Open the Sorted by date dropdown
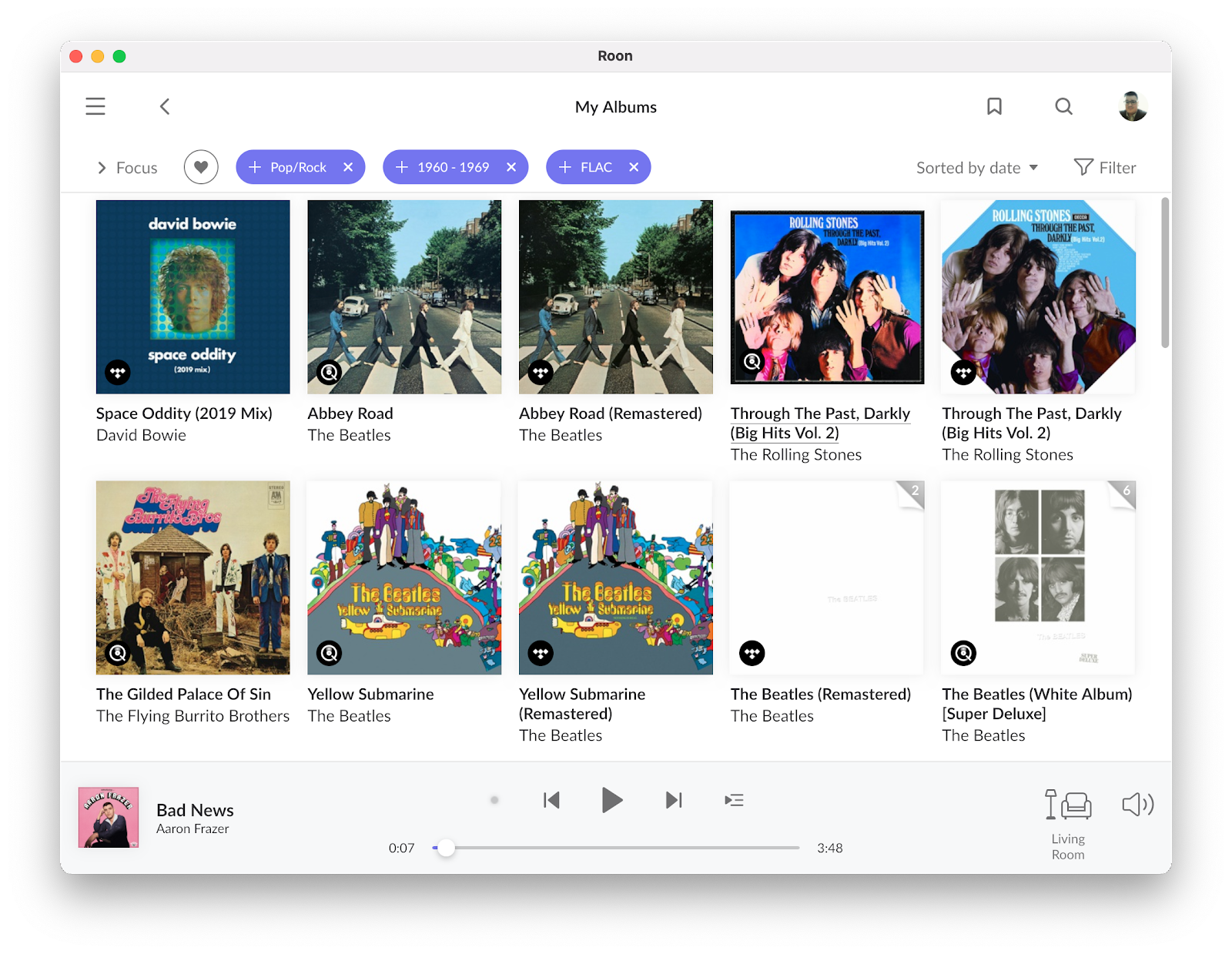The height and width of the screenshot is (954, 1232). [976, 168]
